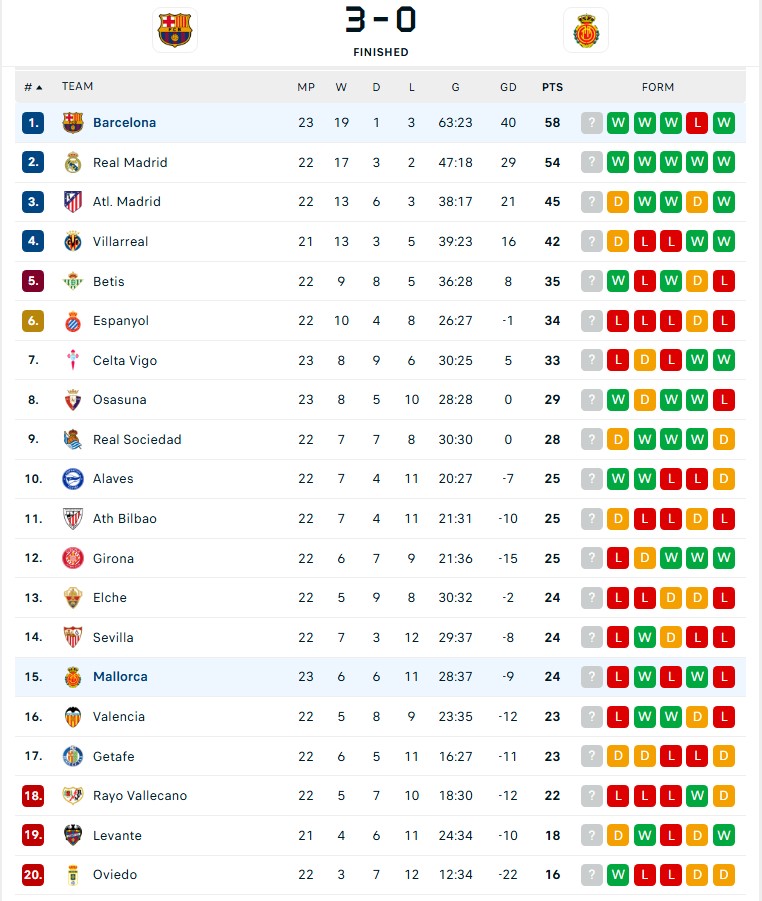Click the Celta Vigo crest icon
Viewport: 762px width, 901px height.
[73, 360]
